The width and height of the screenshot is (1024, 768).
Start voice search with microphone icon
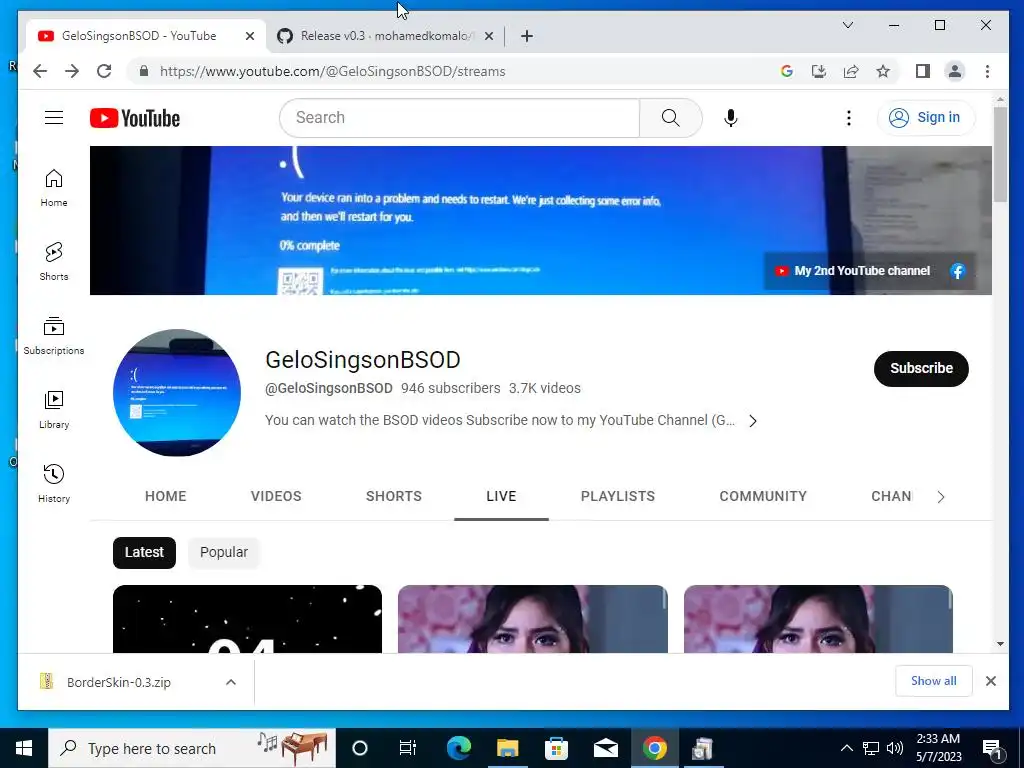click(x=731, y=118)
